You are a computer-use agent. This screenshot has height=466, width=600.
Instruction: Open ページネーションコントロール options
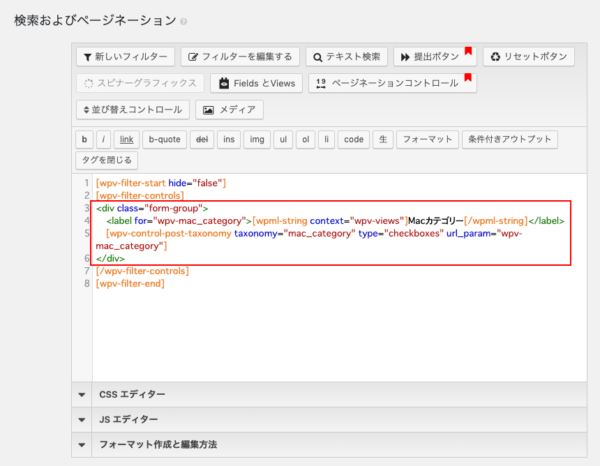(392, 83)
